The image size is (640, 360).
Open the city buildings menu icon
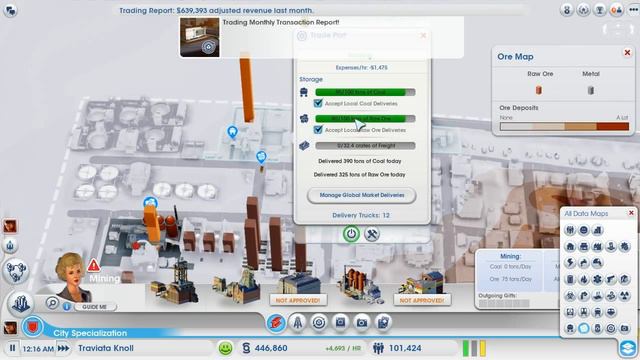pyautogui.click(x=20, y=304)
